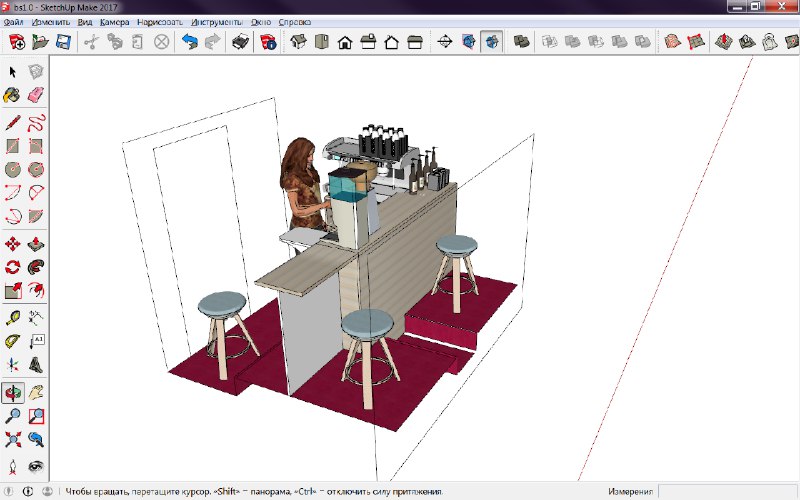
Task: Choose the Push/Pull tool
Action: [x=36, y=244]
